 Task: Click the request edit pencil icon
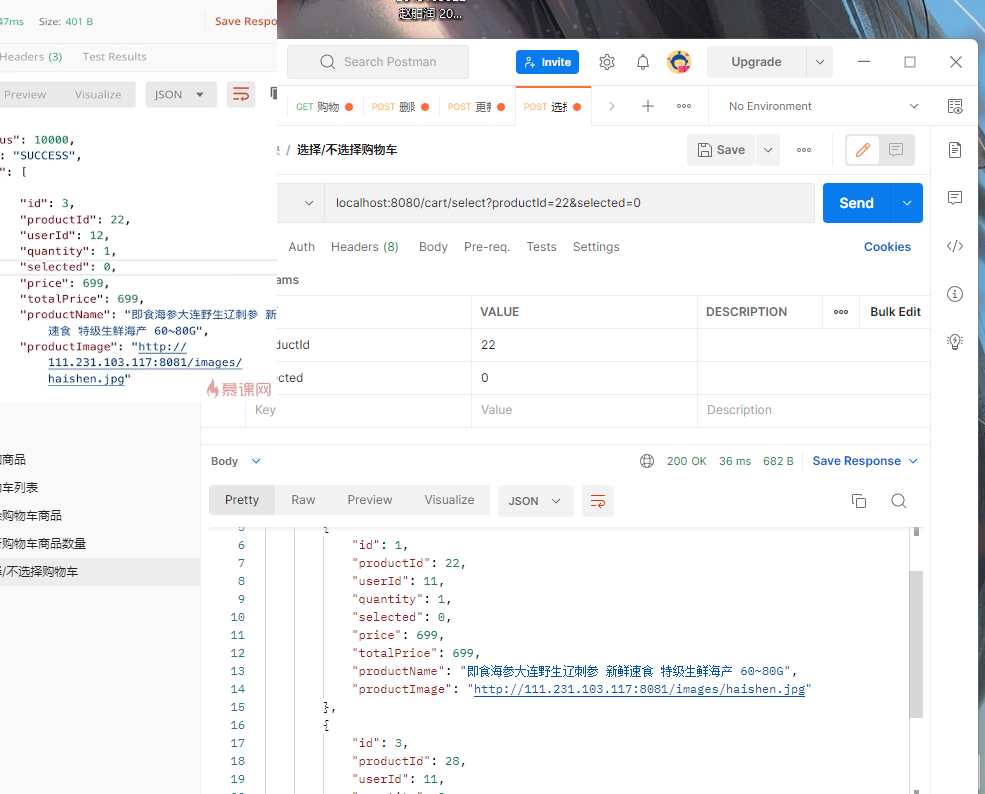pyautogui.click(x=863, y=150)
